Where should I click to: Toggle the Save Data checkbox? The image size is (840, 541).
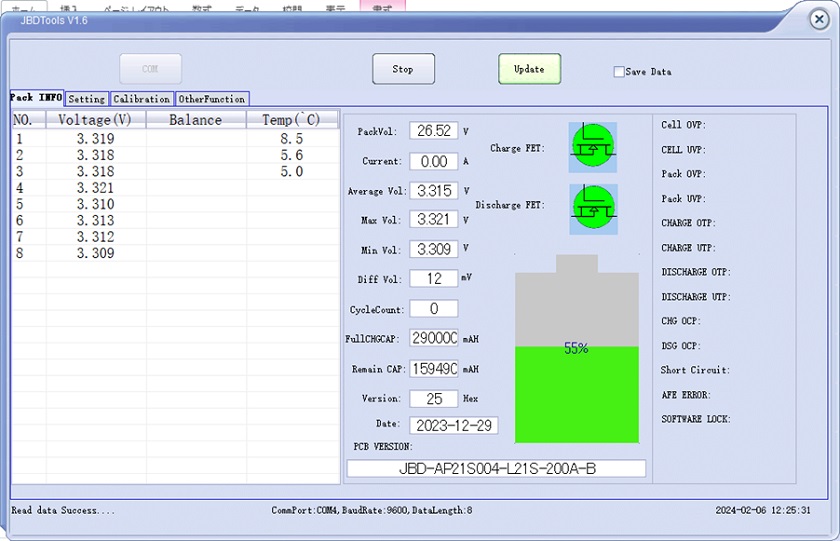(619, 71)
